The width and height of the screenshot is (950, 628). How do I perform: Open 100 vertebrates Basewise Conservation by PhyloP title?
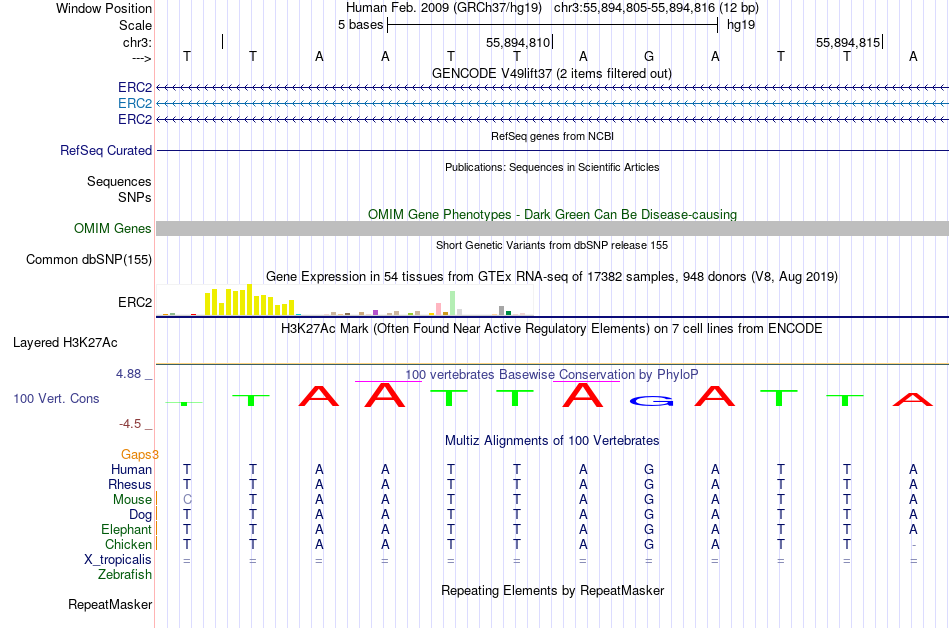(552, 374)
